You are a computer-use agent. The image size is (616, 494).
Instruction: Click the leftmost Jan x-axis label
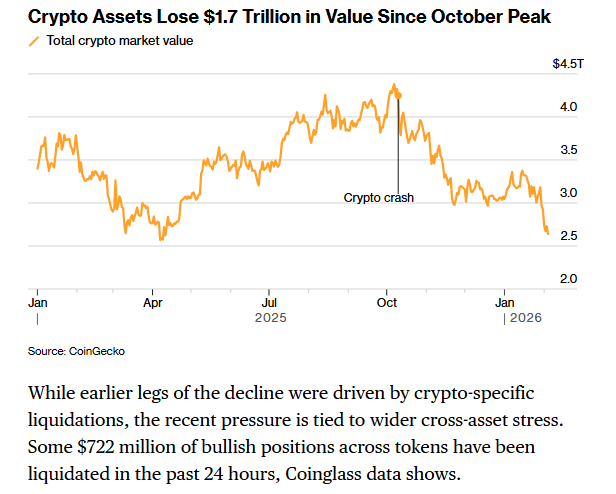(x=37, y=301)
